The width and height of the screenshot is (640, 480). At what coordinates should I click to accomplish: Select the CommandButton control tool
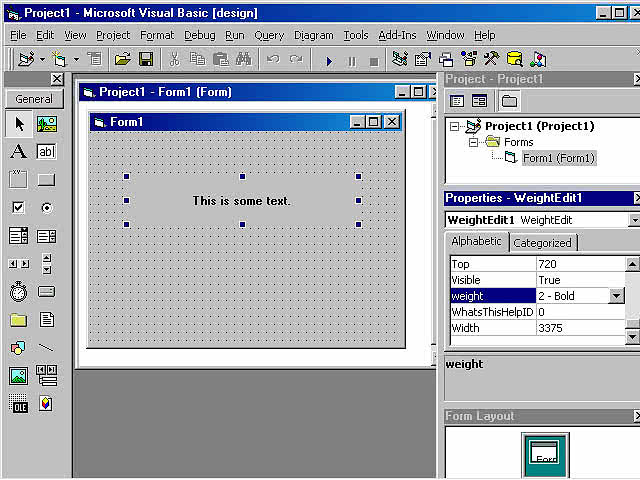pos(47,180)
